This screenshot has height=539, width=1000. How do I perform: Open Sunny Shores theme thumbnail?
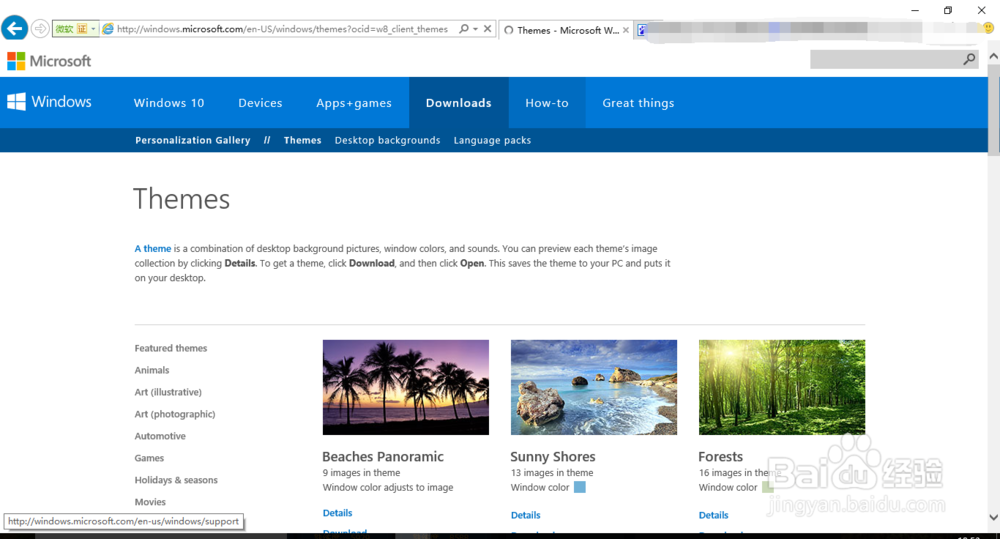coord(594,387)
